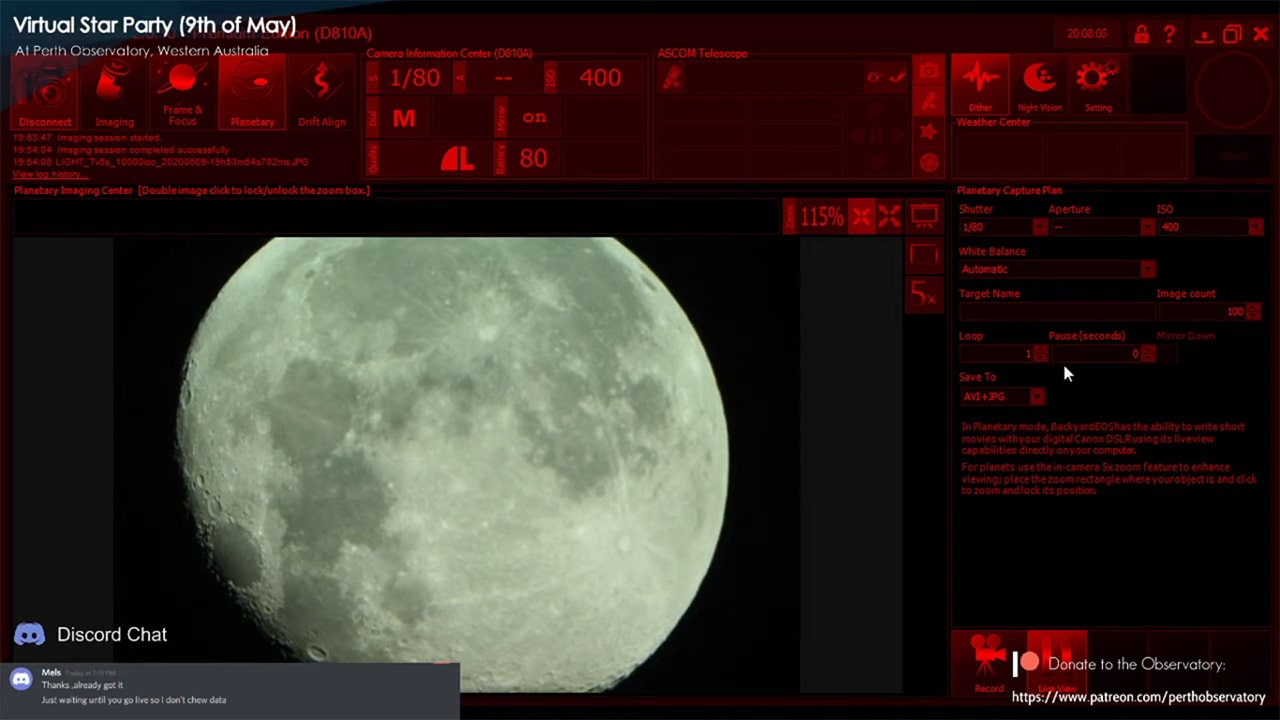Image resolution: width=1280 pixels, height=720 pixels.
Task: Click the Loop stepper arrows
Action: (x=1040, y=354)
